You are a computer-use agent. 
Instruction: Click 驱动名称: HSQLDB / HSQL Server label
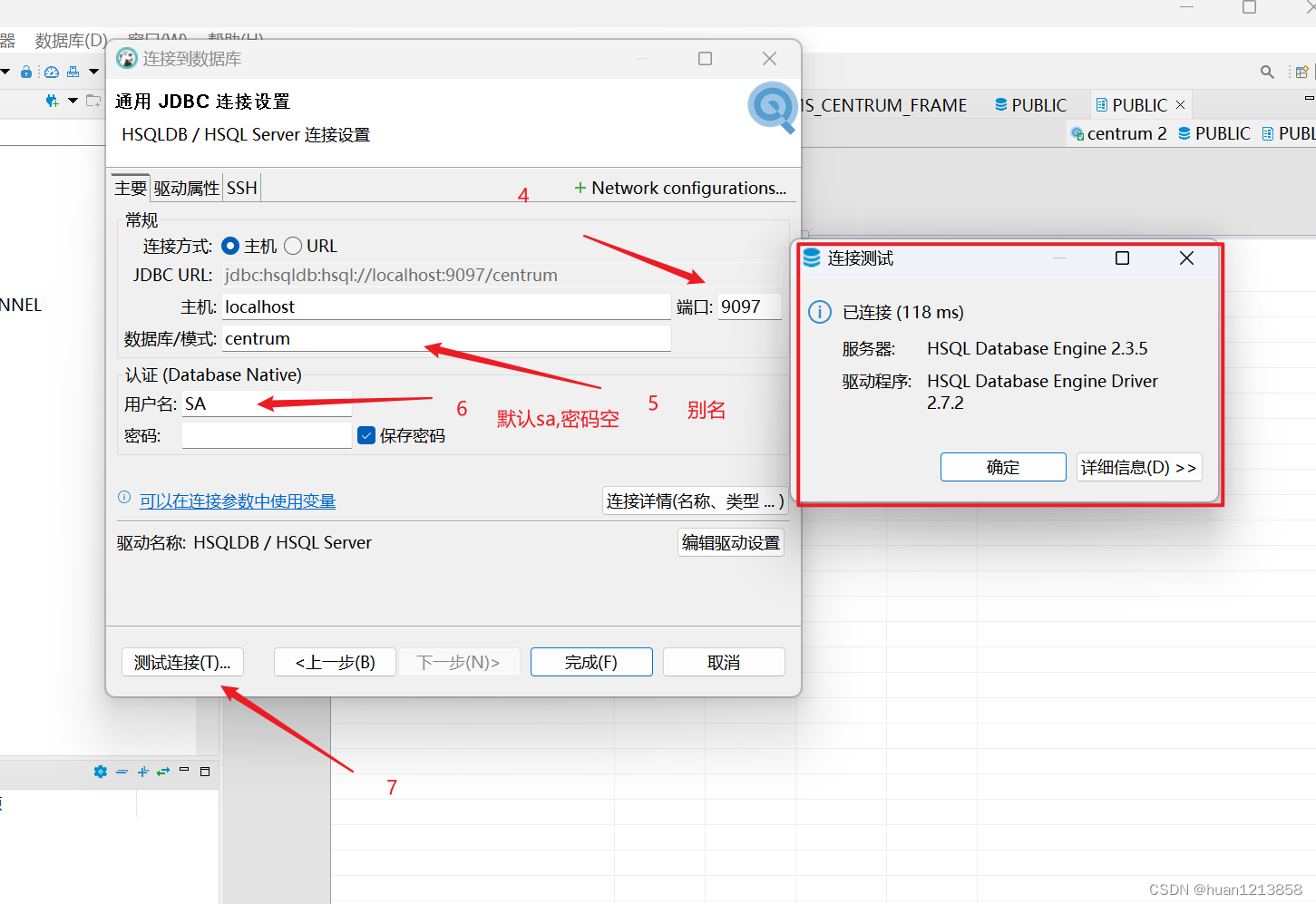pyautogui.click(x=244, y=542)
